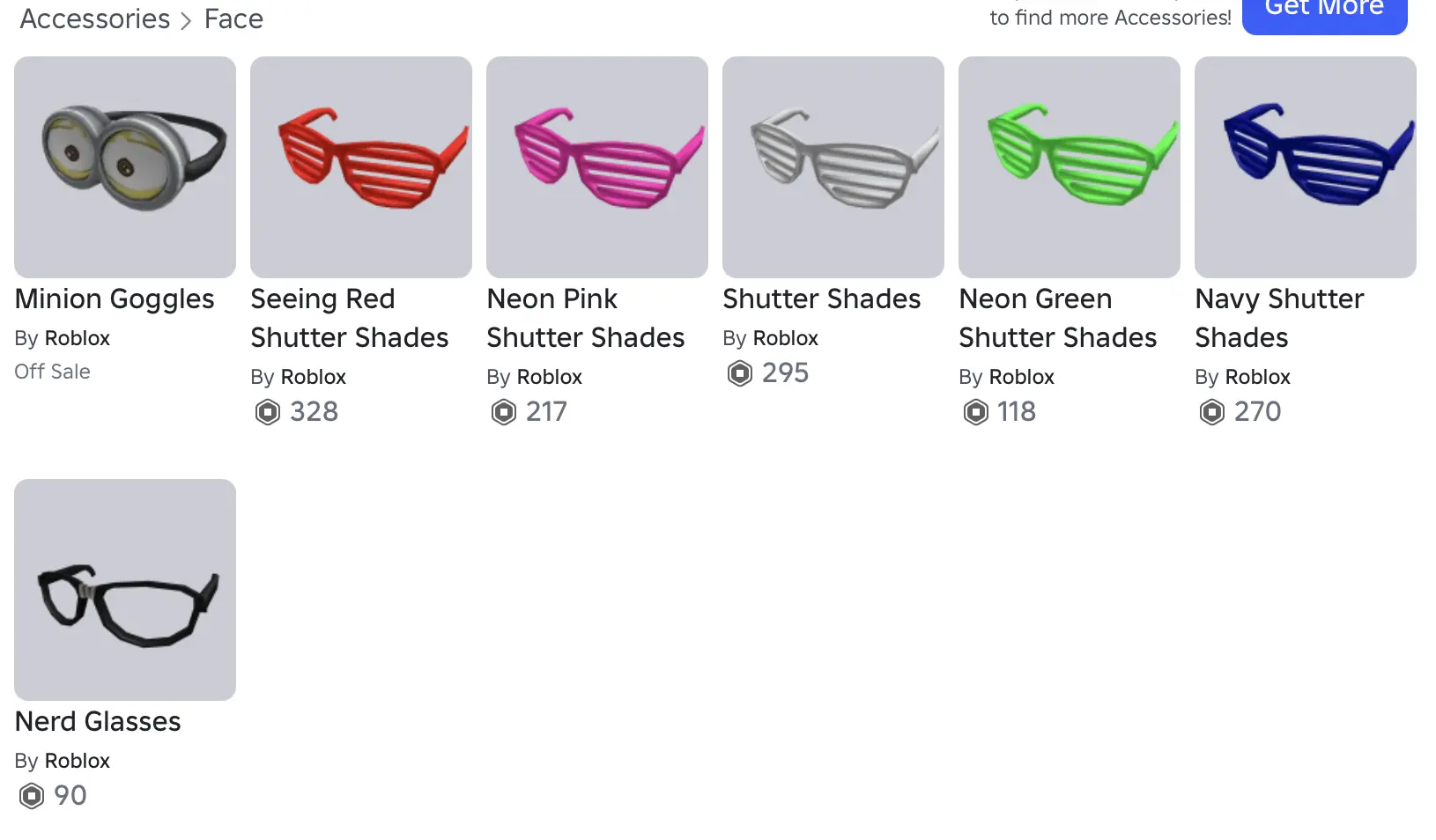Click the Robux icon beside price 328
Image resolution: width=1436 pixels, height=840 pixels.
pos(268,412)
